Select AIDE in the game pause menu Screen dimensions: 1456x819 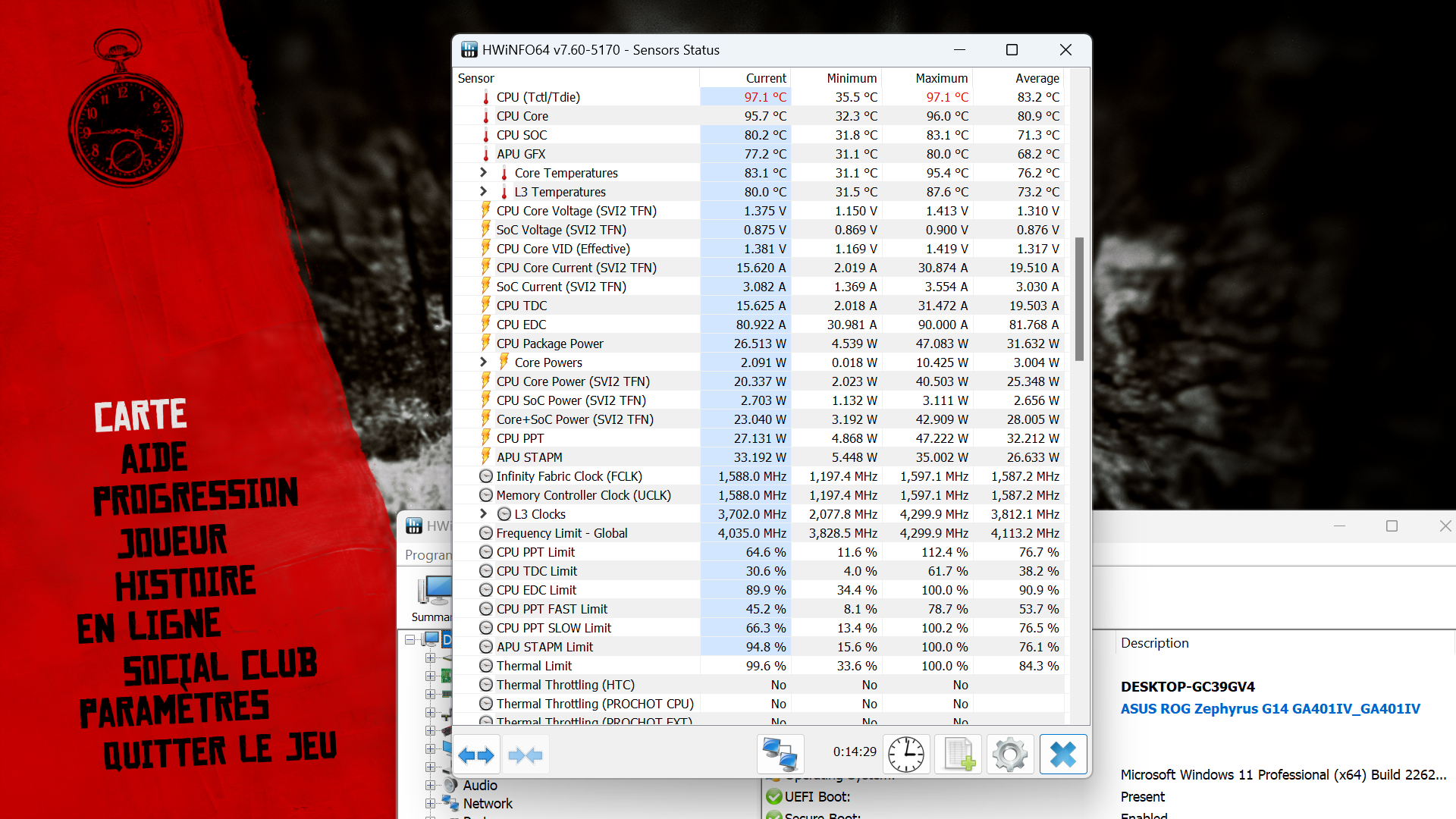[154, 457]
